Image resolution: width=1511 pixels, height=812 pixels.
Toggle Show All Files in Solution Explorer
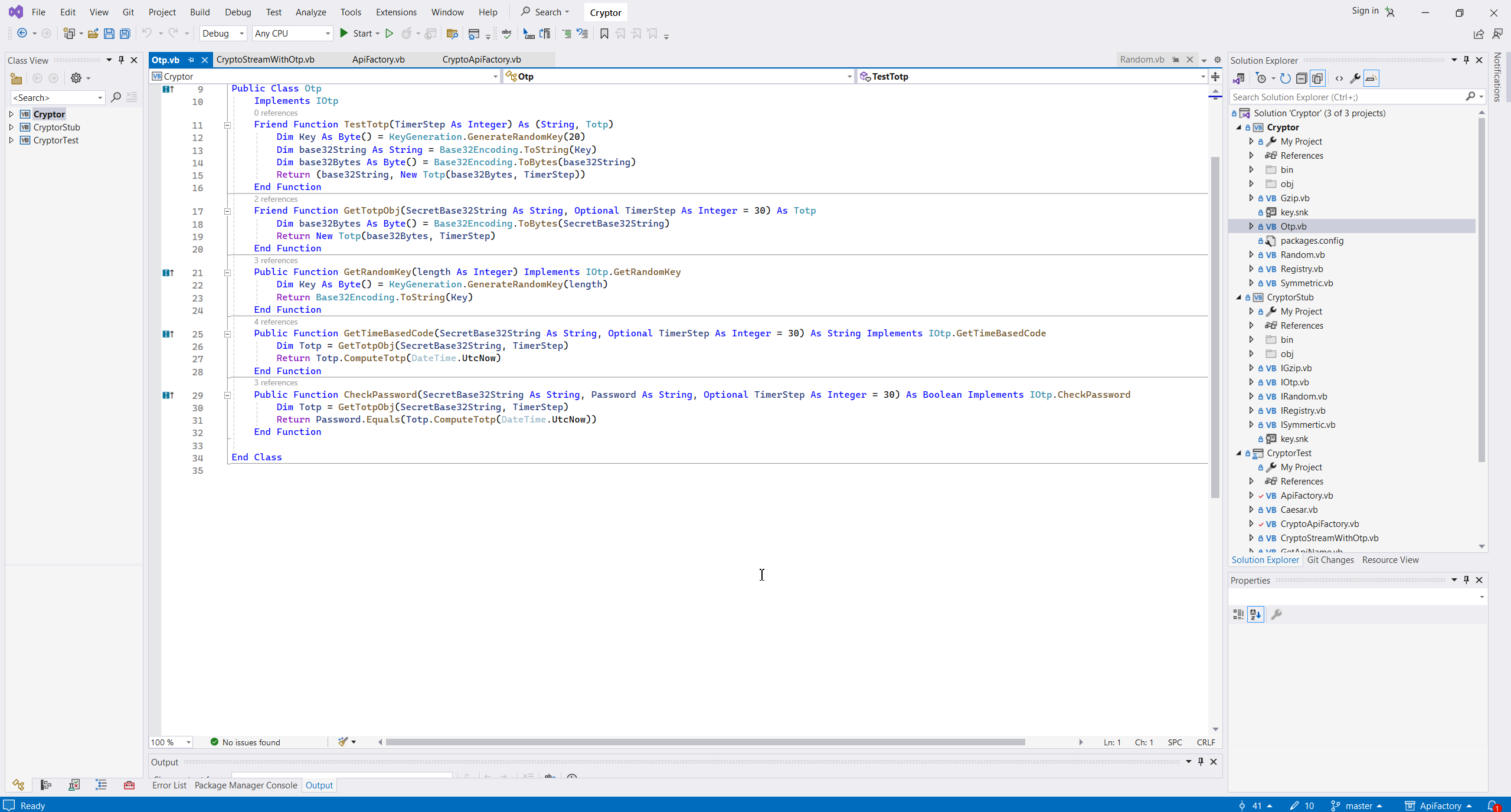pyautogui.click(x=1317, y=78)
